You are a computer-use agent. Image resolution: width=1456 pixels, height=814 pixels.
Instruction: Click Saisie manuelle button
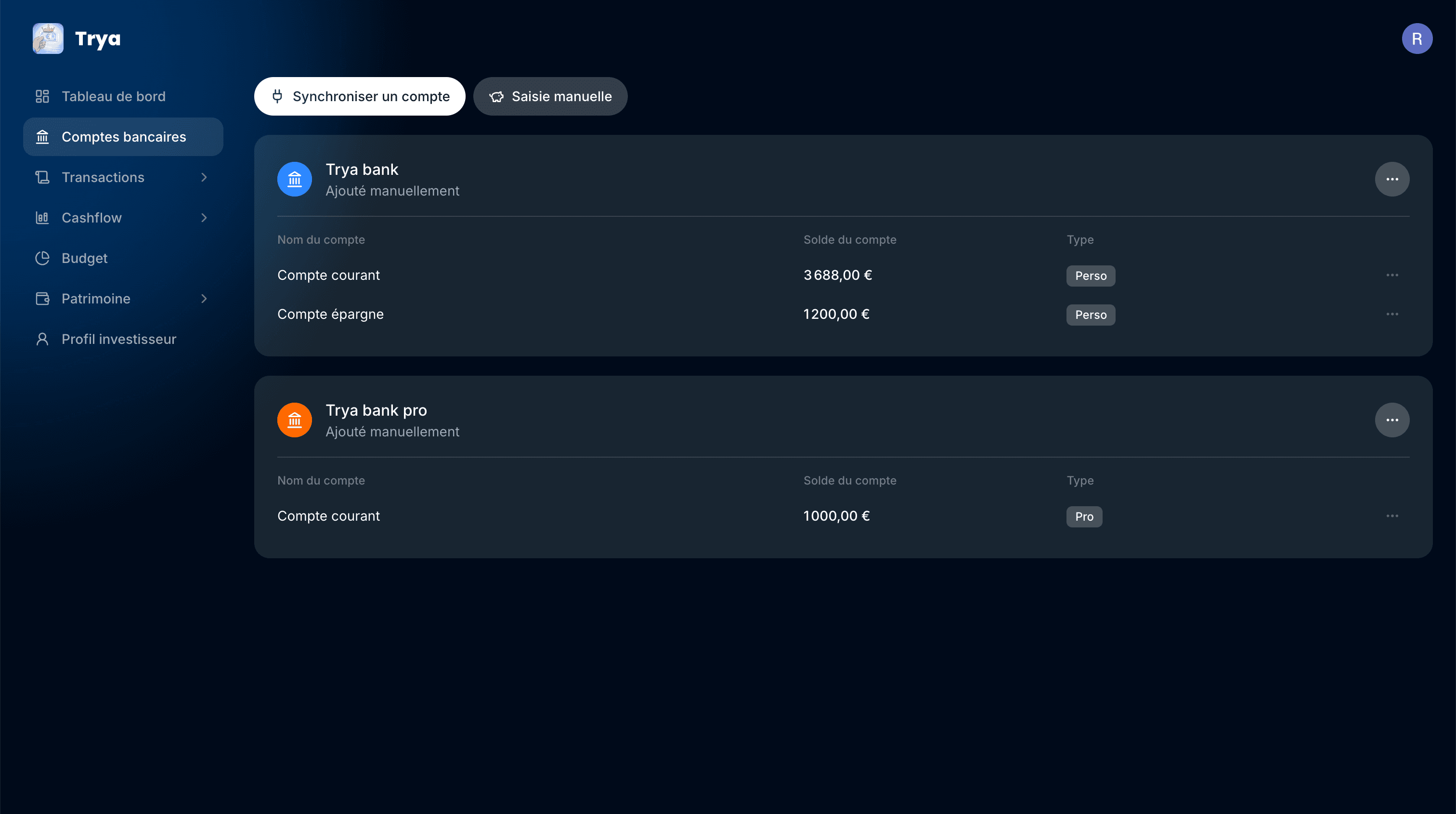tap(550, 97)
